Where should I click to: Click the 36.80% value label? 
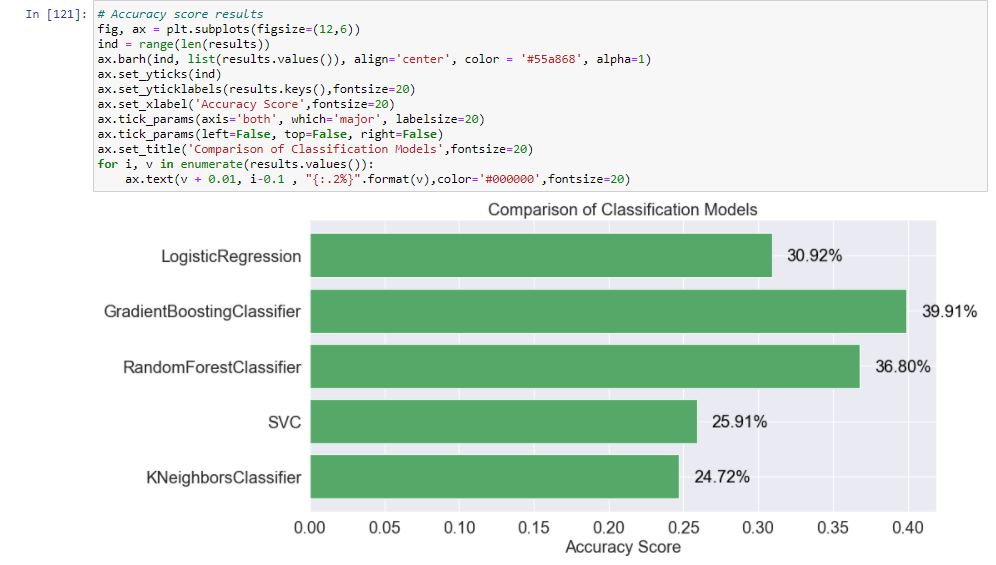click(x=903, y=367)
